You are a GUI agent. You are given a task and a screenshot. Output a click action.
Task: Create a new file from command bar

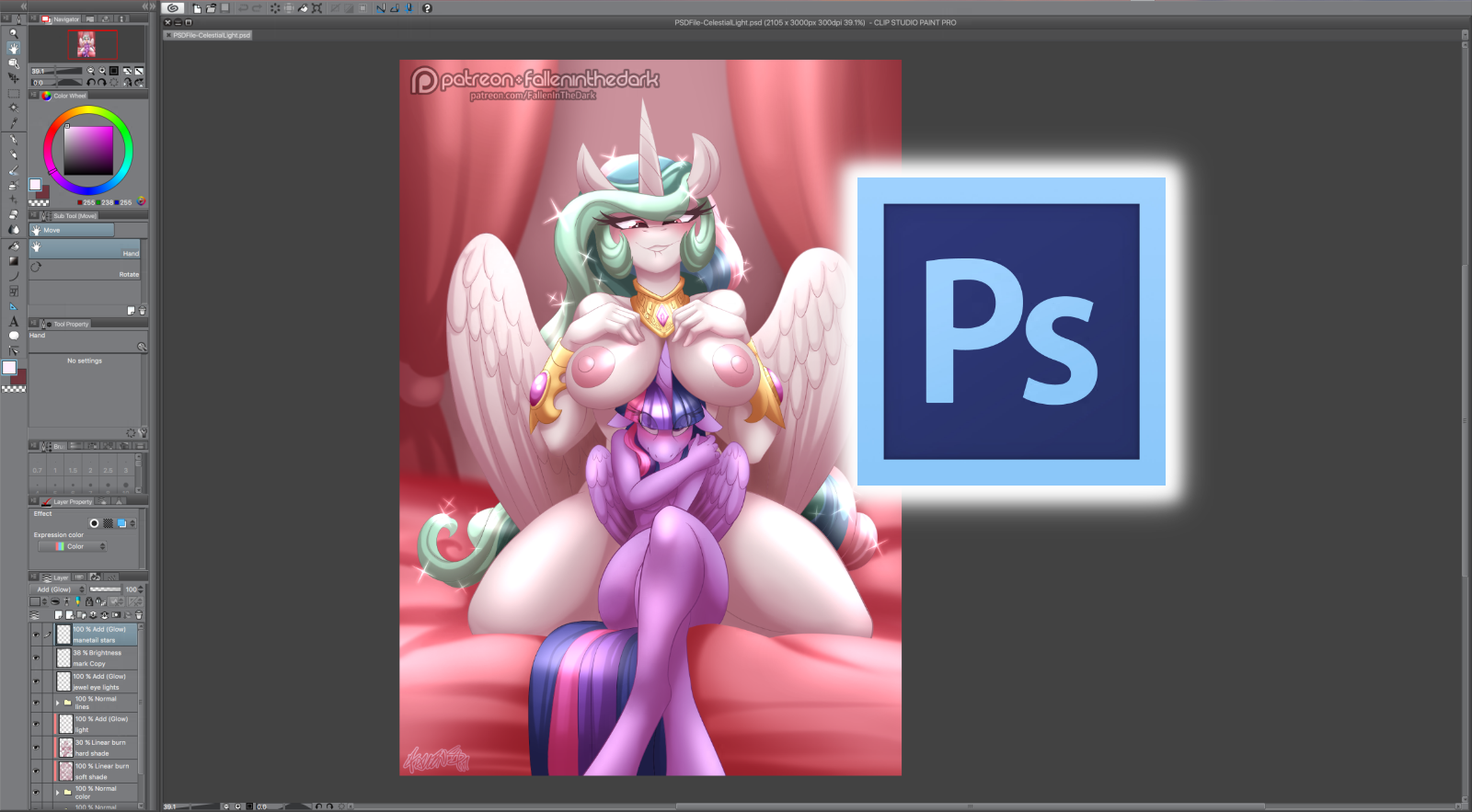point(197,8)
